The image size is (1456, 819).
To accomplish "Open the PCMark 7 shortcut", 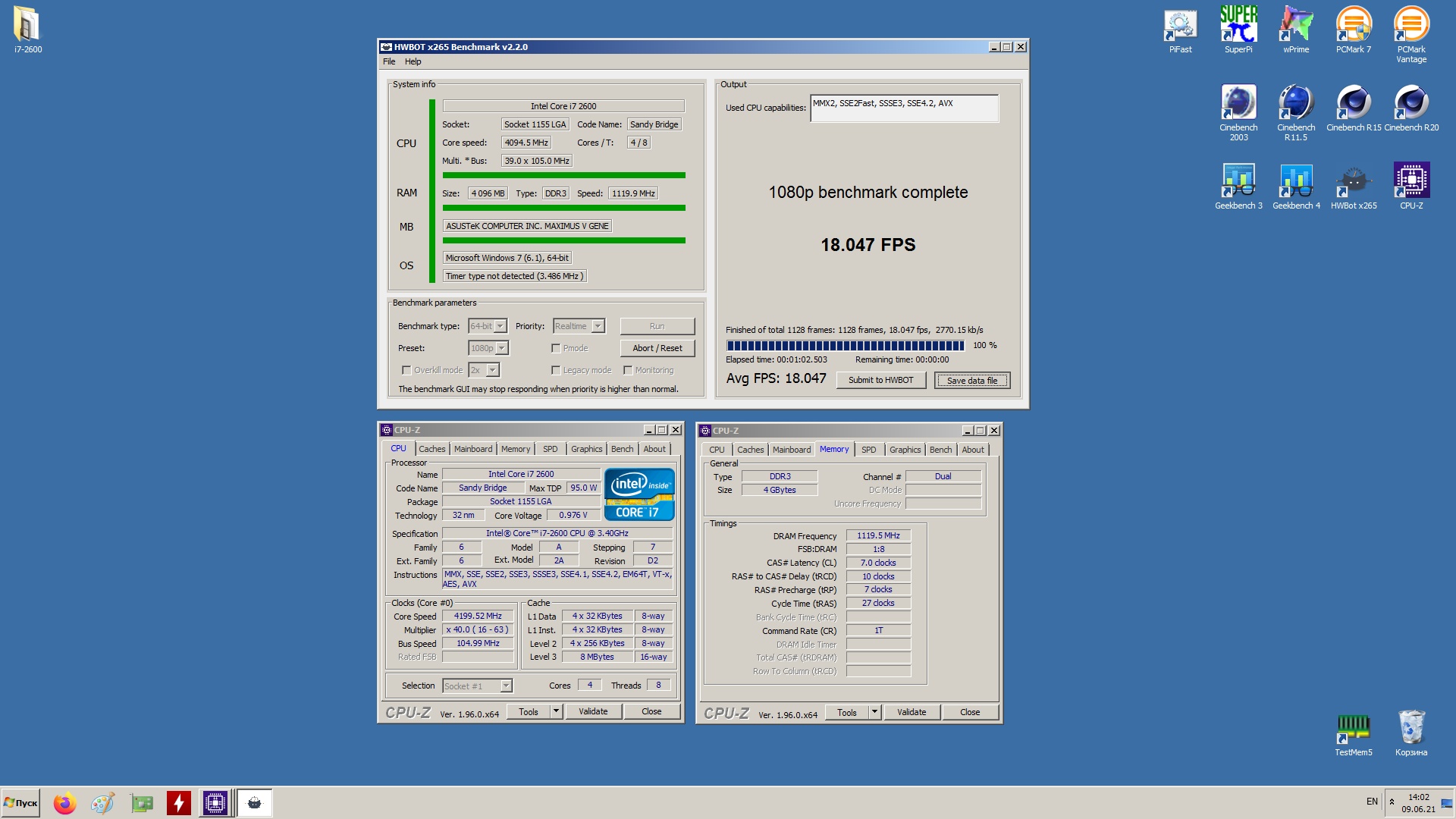I will click(1354, 30).
